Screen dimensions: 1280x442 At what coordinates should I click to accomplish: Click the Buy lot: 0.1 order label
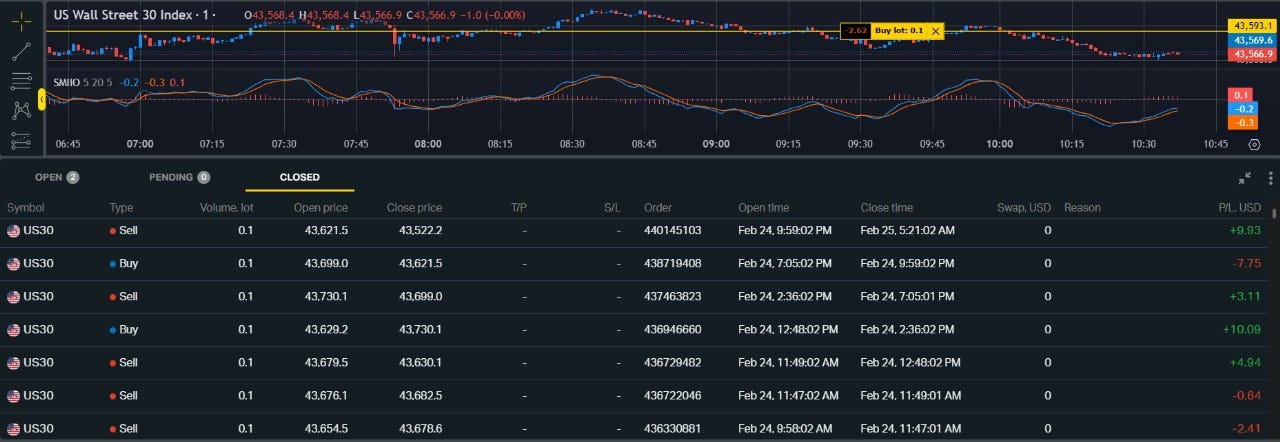(899, 31)
